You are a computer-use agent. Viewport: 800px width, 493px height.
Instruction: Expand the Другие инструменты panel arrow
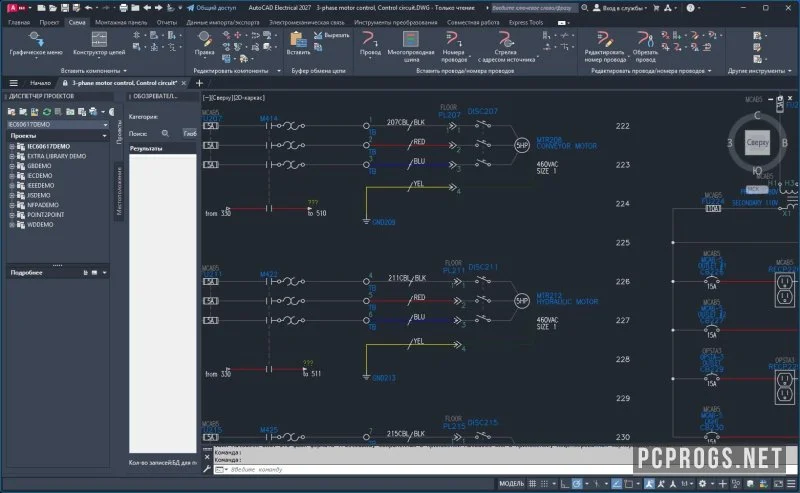(790, 71)
